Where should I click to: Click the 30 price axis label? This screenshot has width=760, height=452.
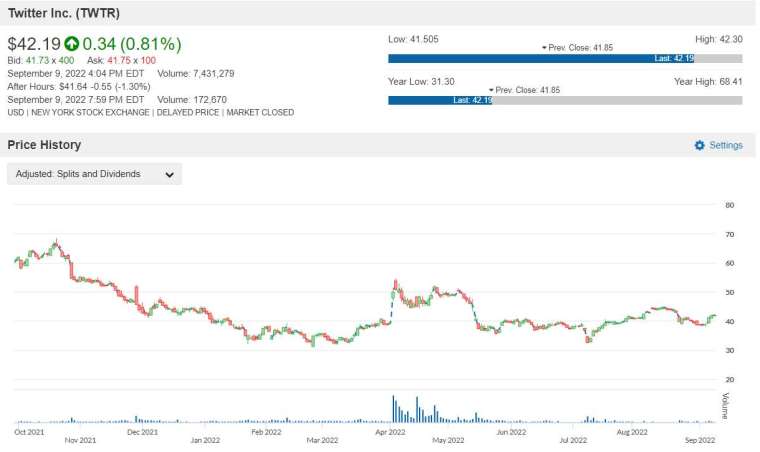tap(729, 350)
